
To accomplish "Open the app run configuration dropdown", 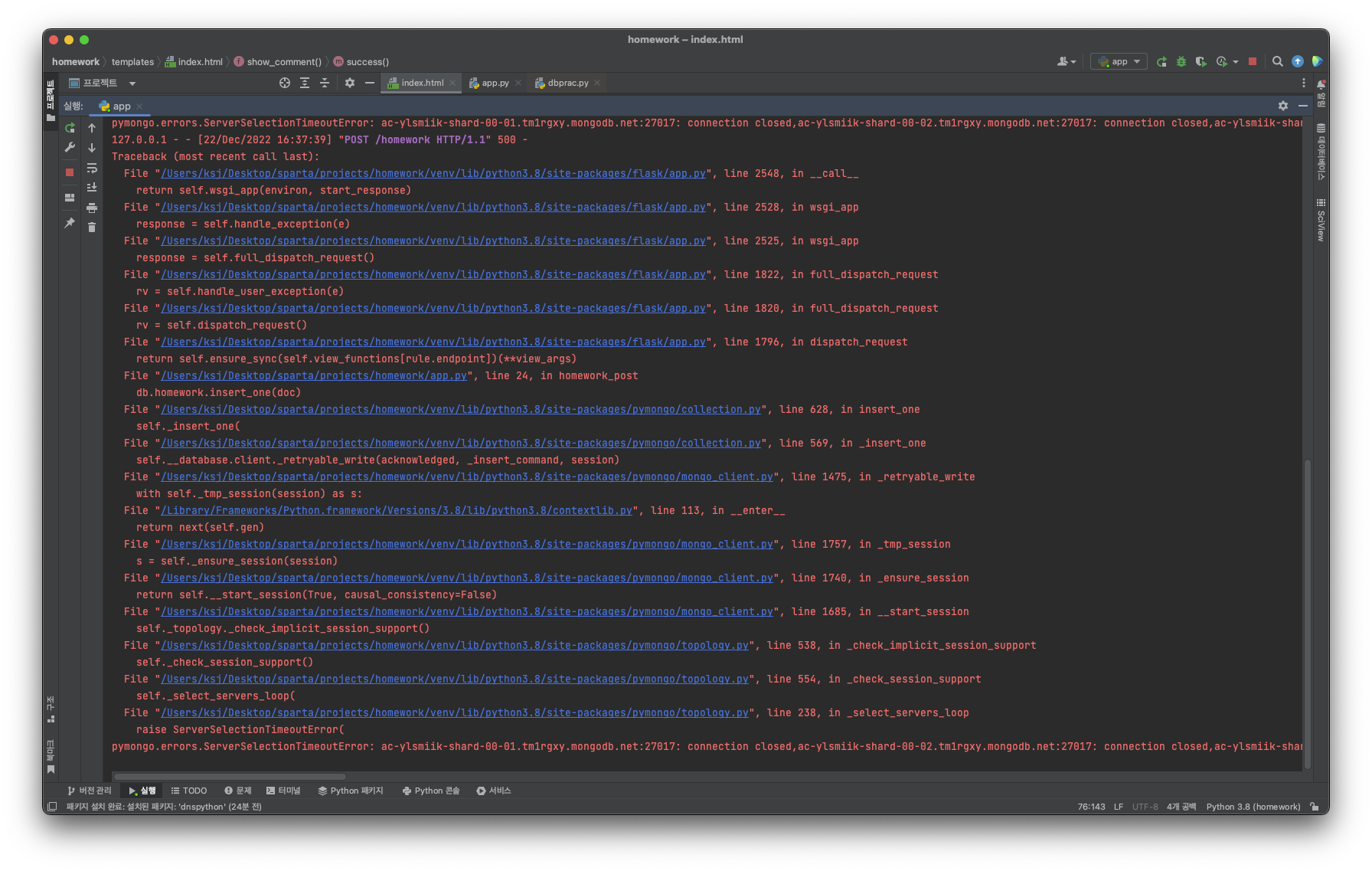I will point(1119,61).
